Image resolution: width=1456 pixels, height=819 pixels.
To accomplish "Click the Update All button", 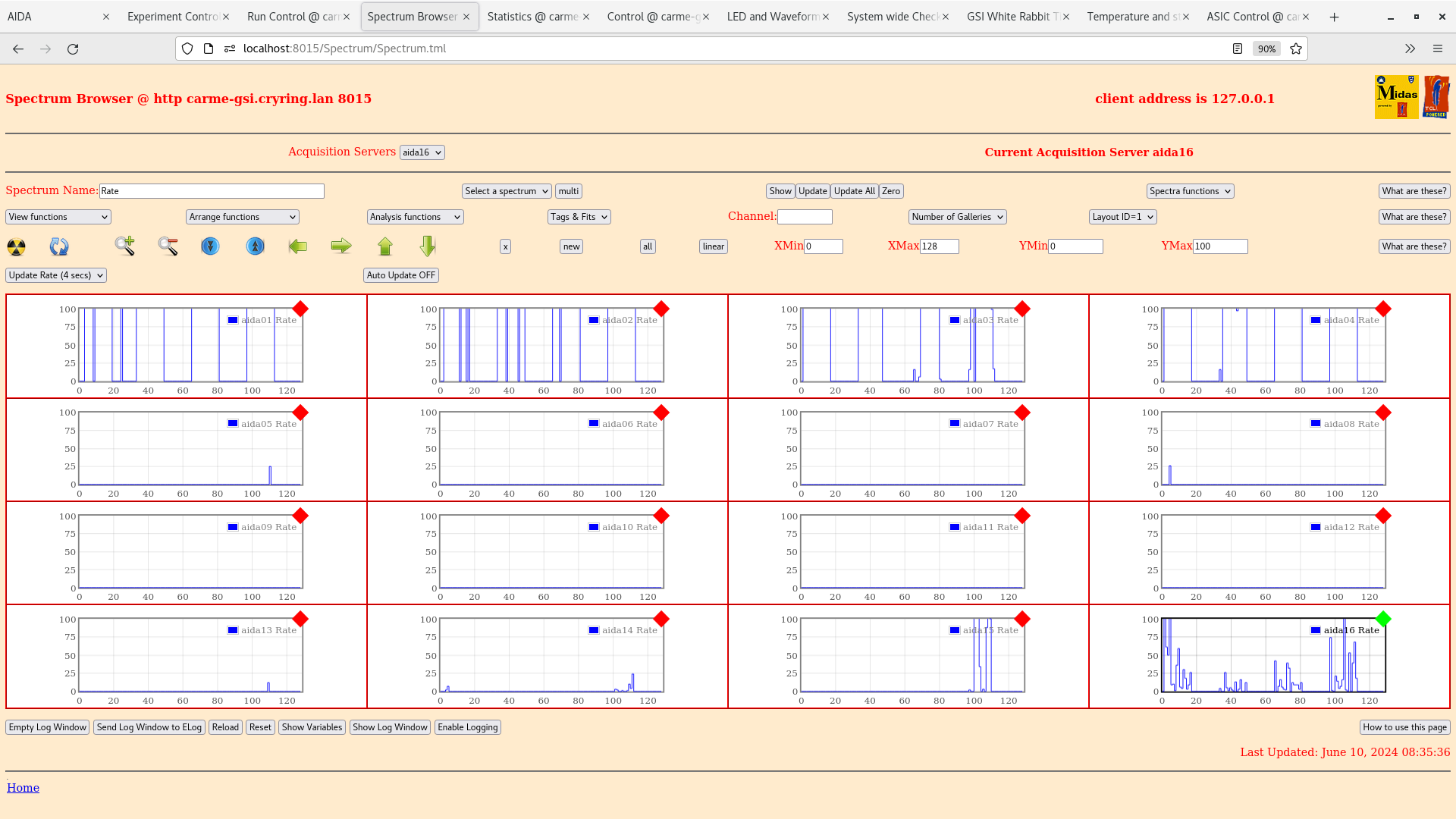I will pos(854,191).
